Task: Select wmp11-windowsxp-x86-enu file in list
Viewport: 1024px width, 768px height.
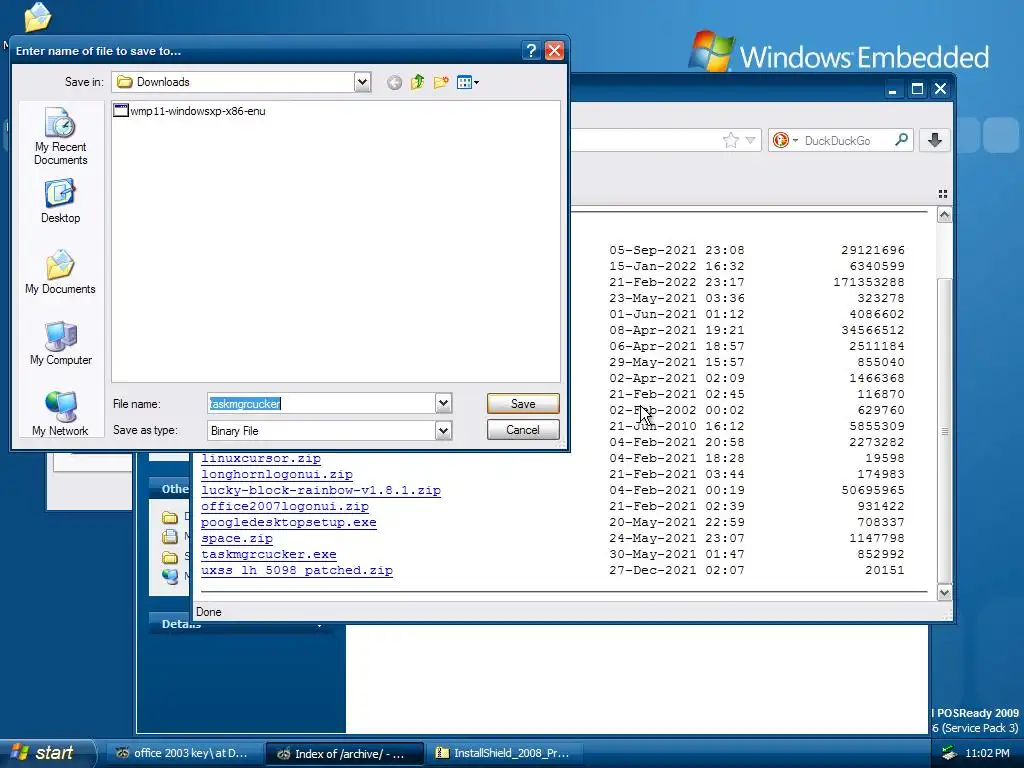Action: click(190, 111)
